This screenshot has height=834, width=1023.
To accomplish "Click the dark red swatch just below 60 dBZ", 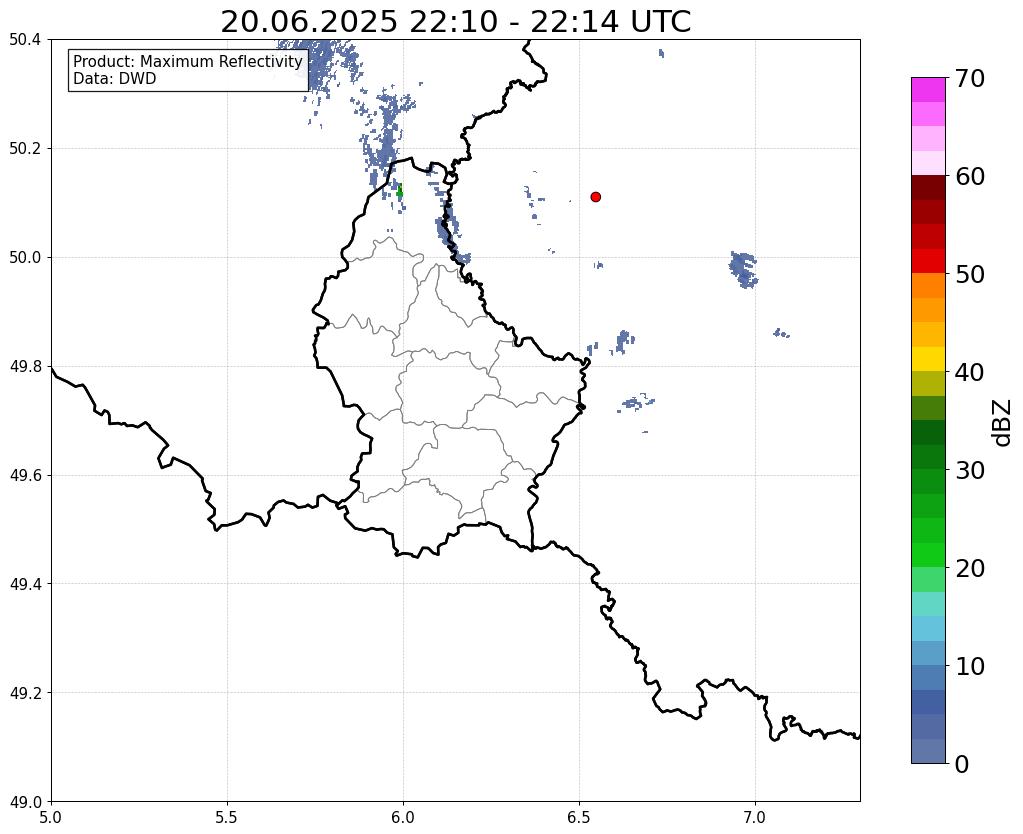I will click(x=928, y=188).
